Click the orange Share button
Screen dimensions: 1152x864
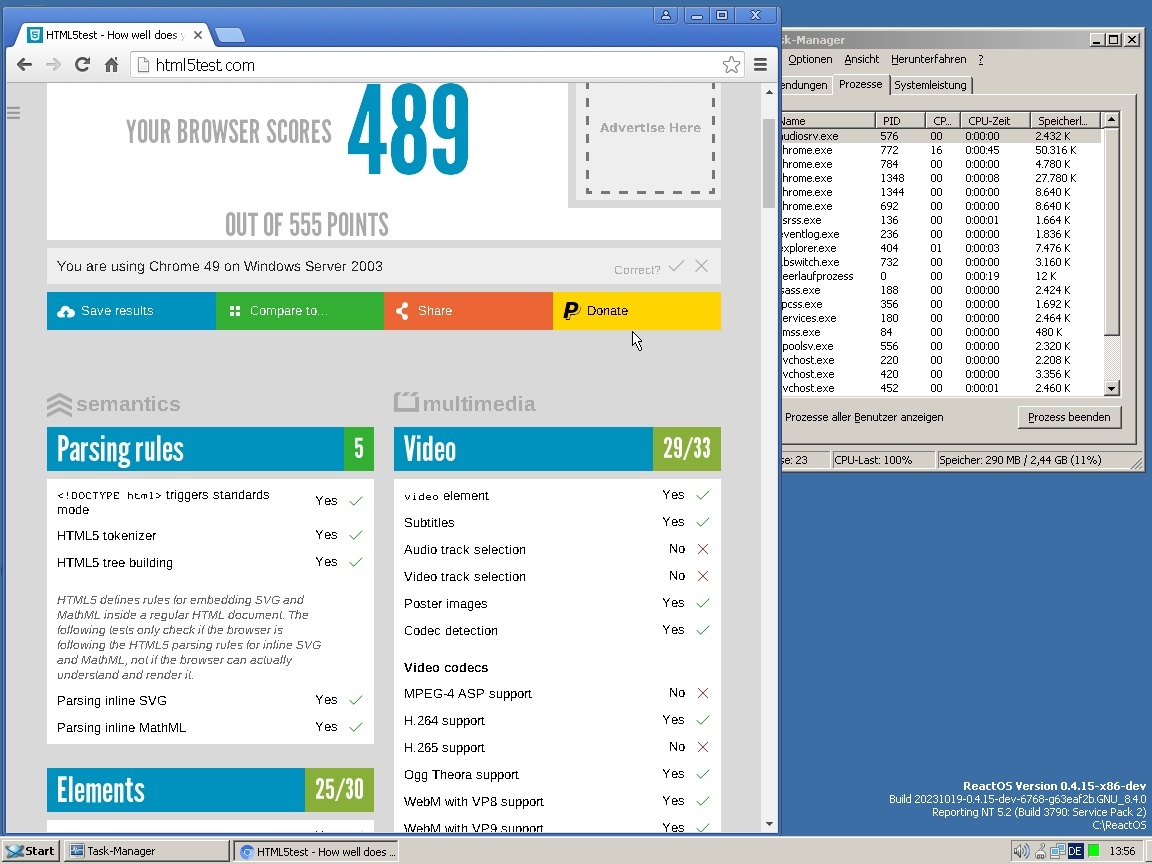468,311
